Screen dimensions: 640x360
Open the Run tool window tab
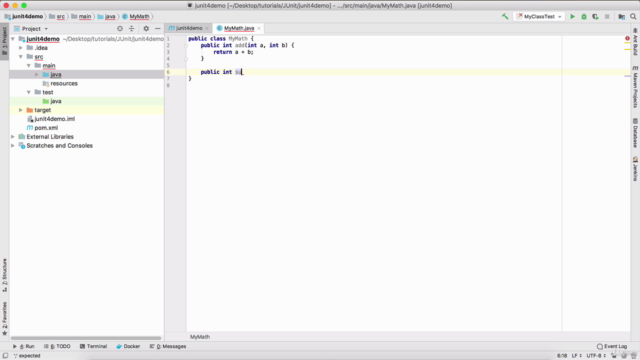(24, 346)
